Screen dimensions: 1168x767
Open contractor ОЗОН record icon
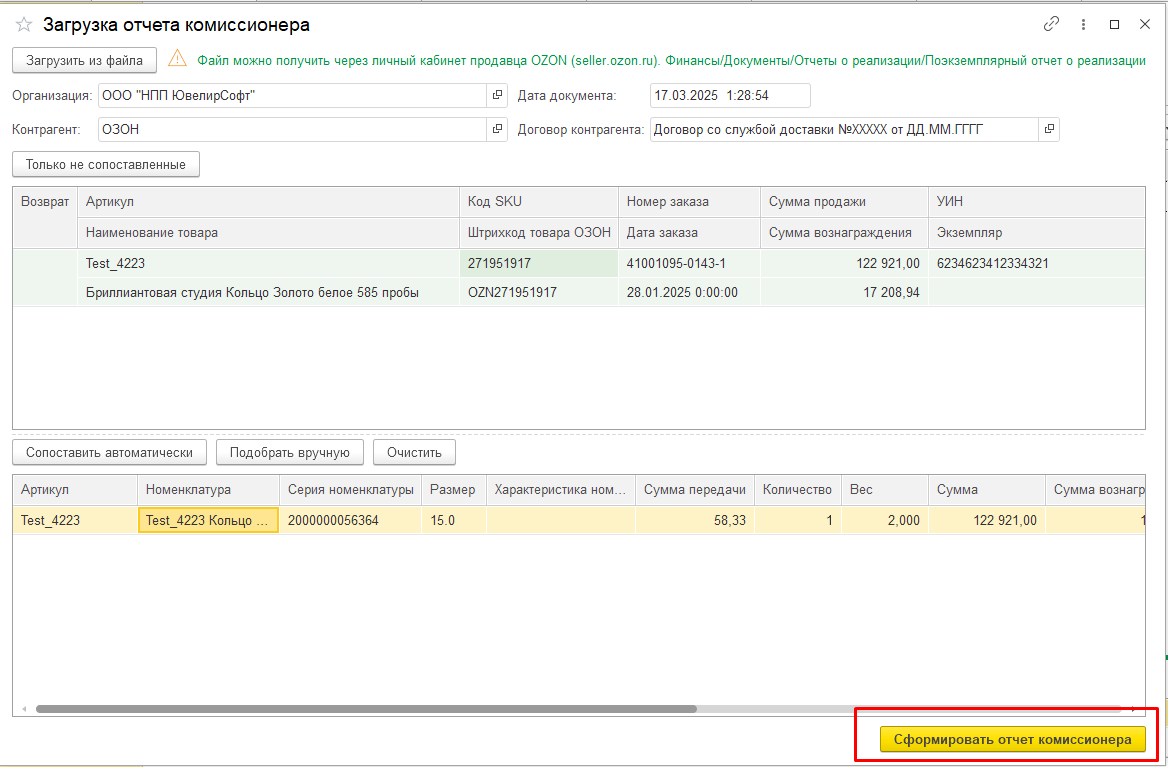point(497,129)
